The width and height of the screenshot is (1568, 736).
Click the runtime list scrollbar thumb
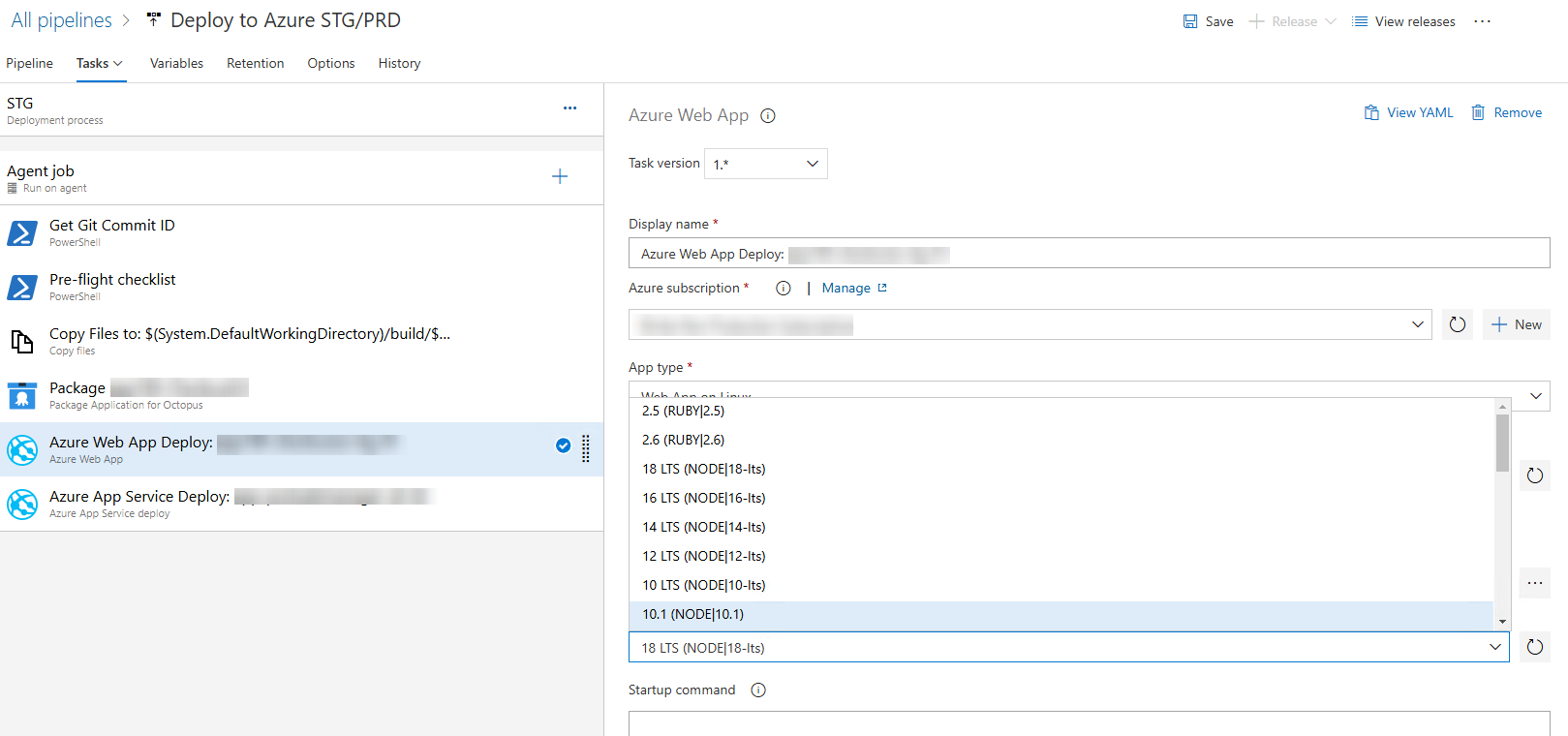1502,443
